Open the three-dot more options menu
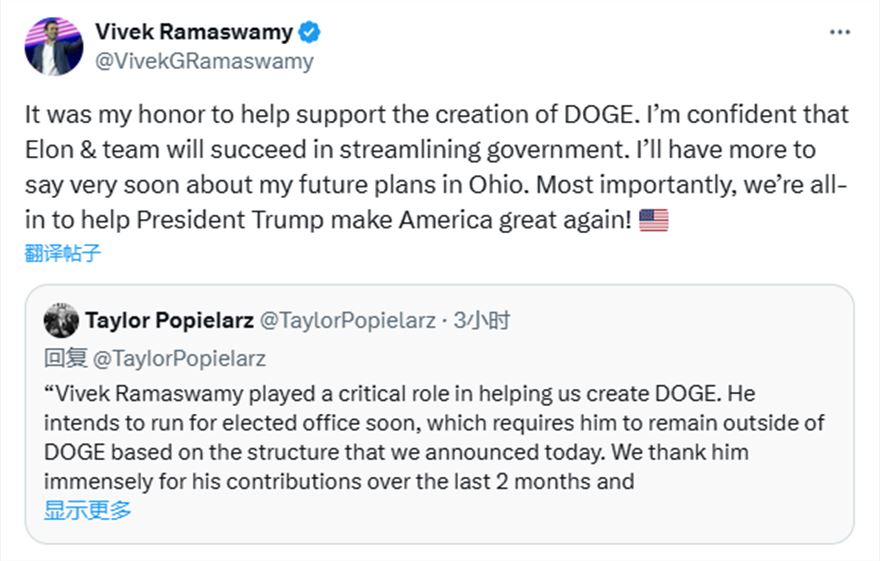Screen dimensions: 880x561 840,33
